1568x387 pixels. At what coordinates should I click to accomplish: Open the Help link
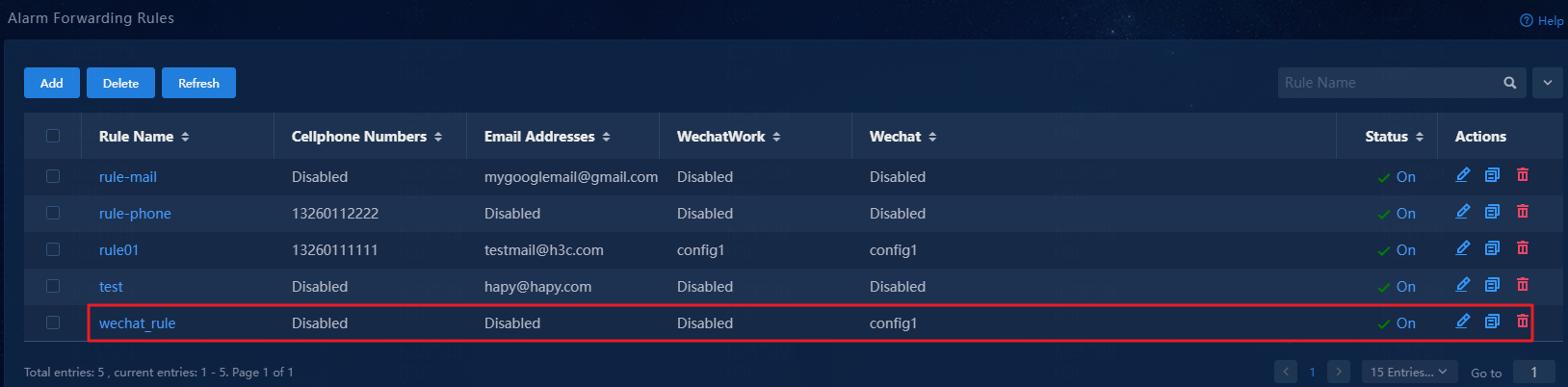[1542, 20]
